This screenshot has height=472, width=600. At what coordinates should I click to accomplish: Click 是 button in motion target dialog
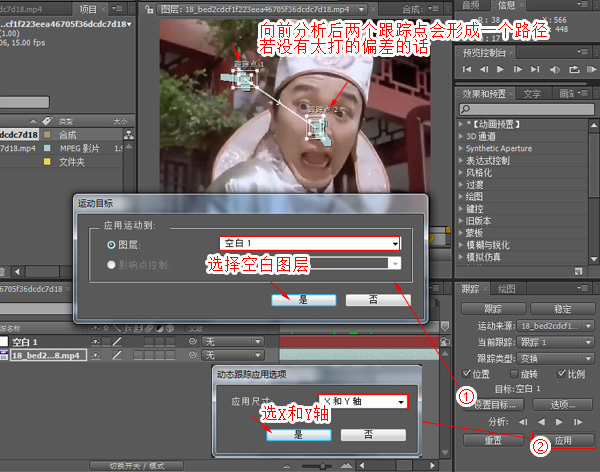[x=303, y=300]
